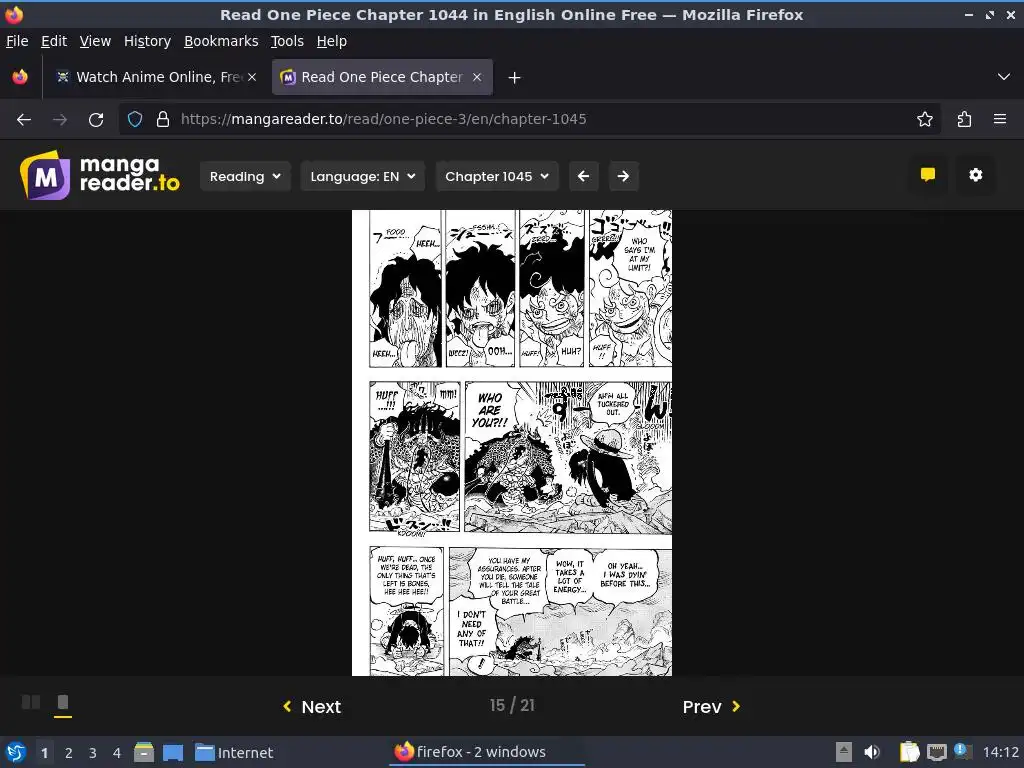
Task: Open the History menu
Action: pyautogui.click(x=147, y=41)
